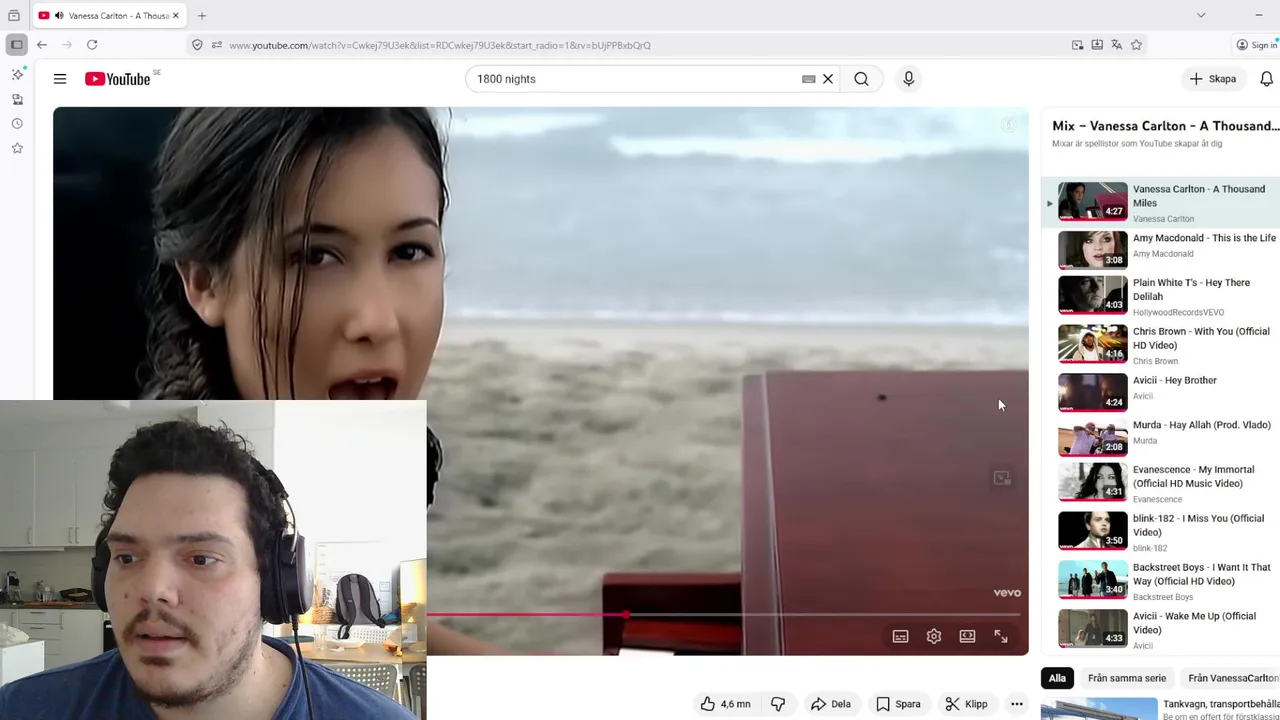Start voice search with microphone

pos(908,79)
